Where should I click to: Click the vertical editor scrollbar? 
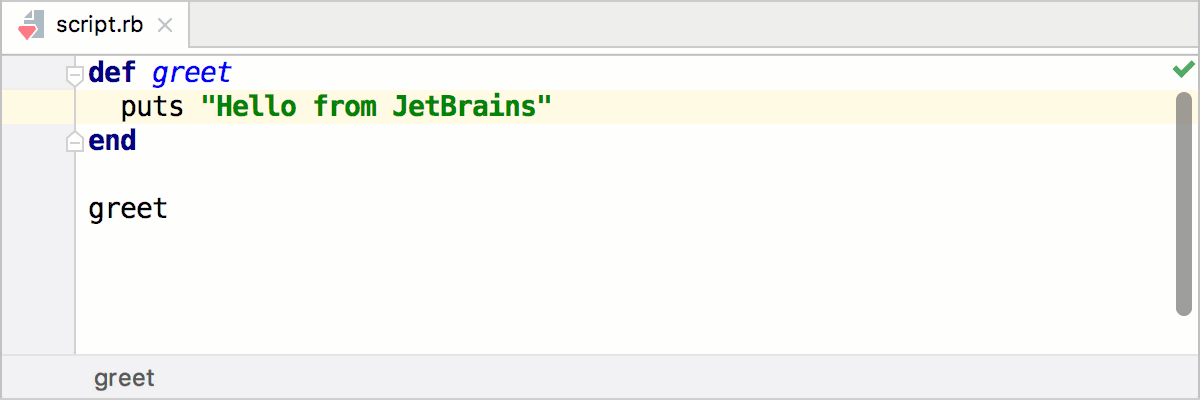click(1184, 200)
